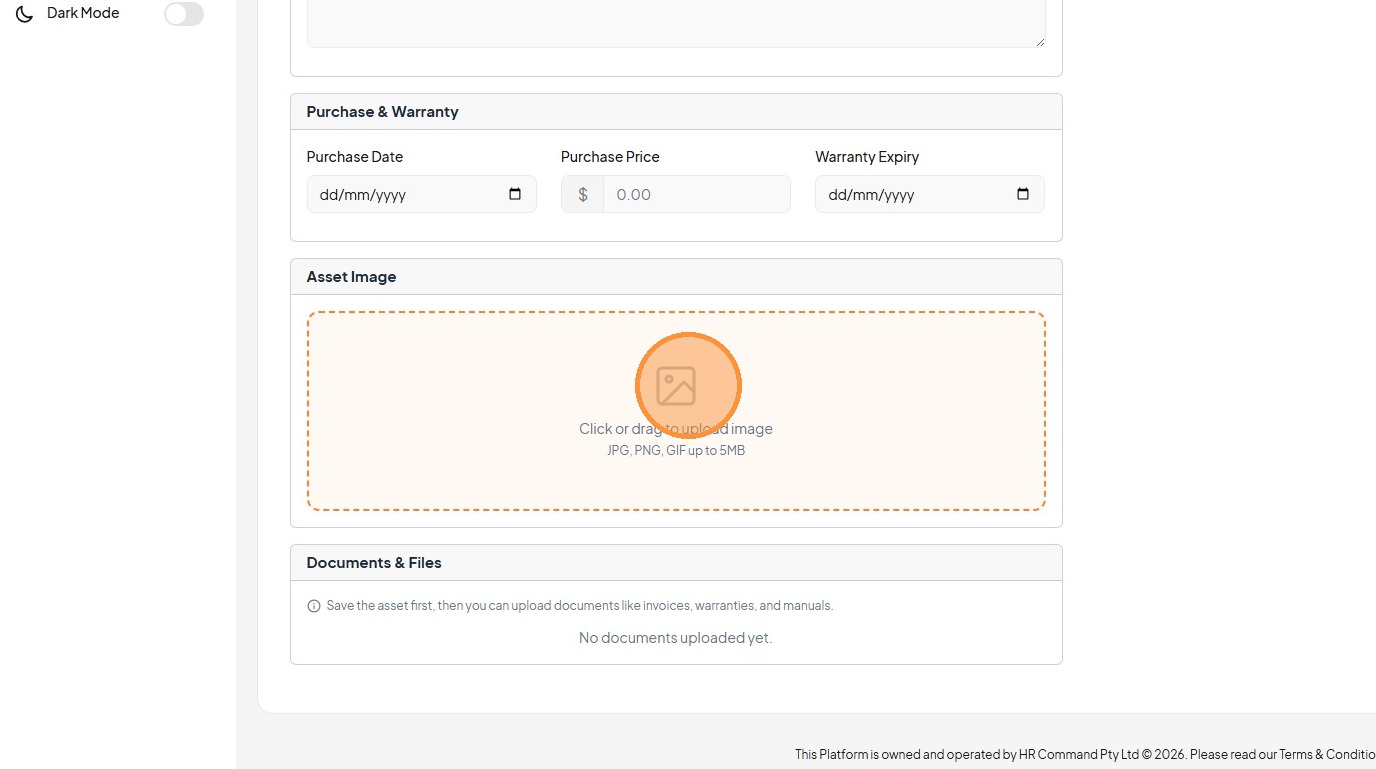Image resolution: width=1376 pixels, height=769 pixels.
Task: Click the "No documents uploaded yet." message
Action: (x=676, y=638)
